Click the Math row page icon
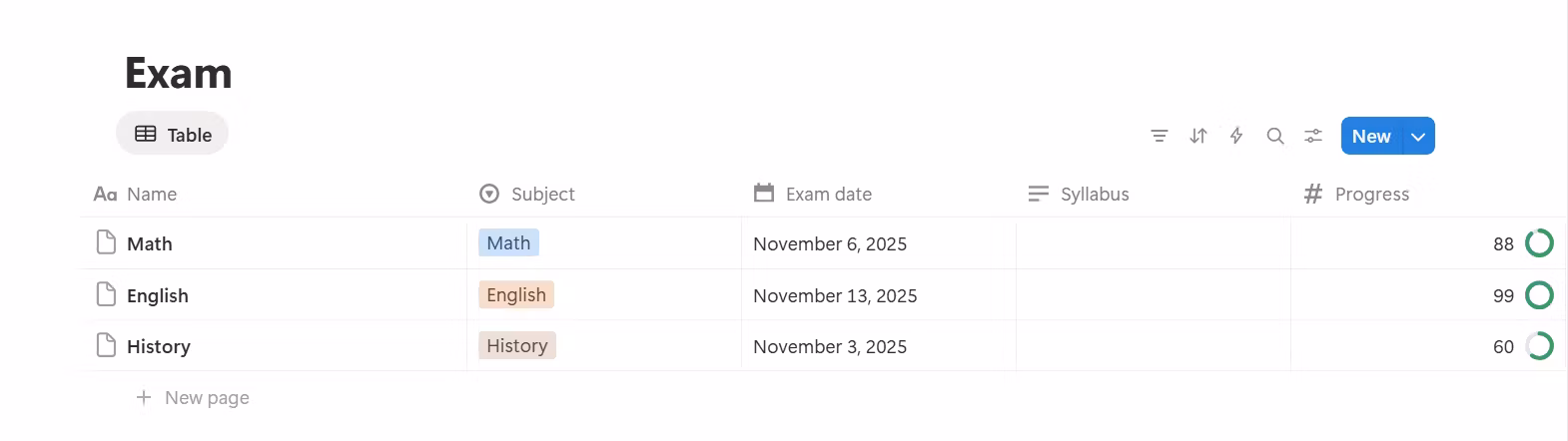1568x441 pixels. tap(106, 242)
